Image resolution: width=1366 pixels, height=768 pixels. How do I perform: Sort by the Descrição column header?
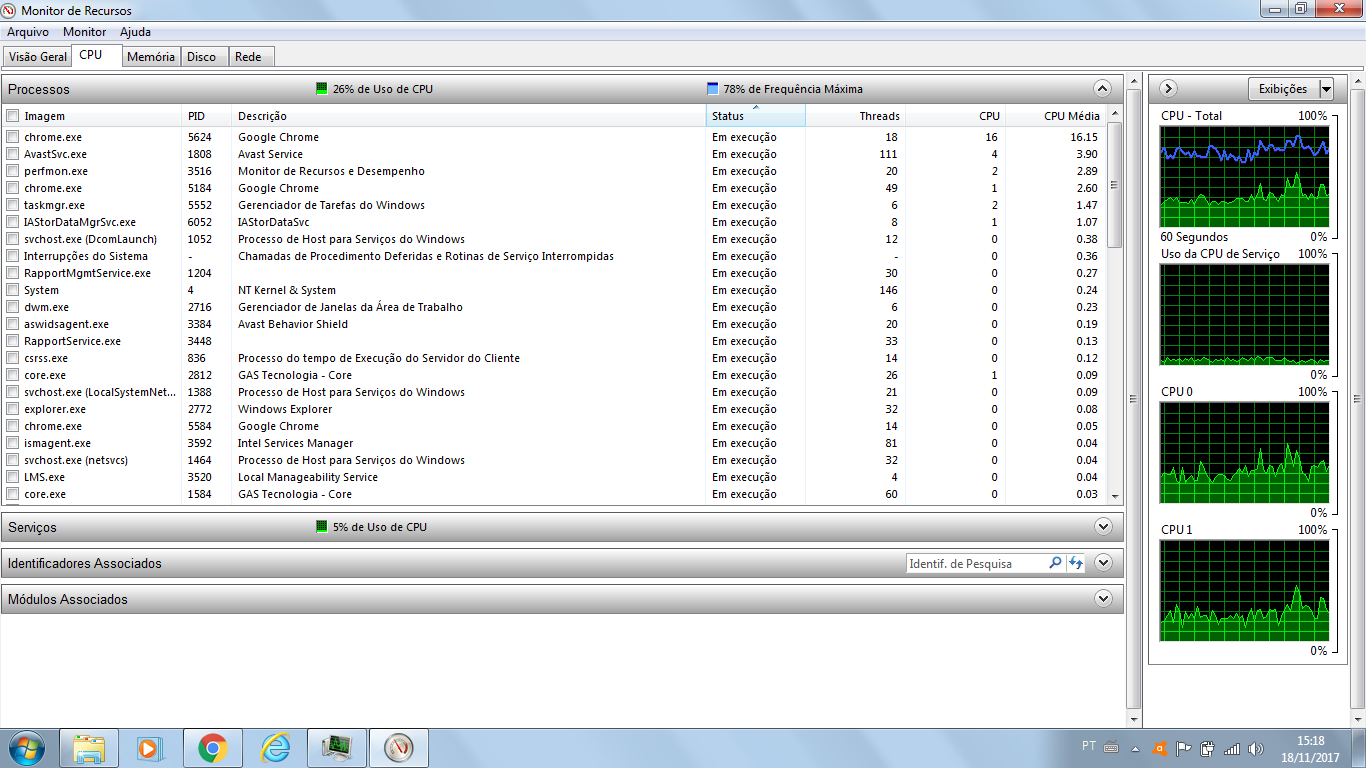pyautogui.click(x=469, y=116)
